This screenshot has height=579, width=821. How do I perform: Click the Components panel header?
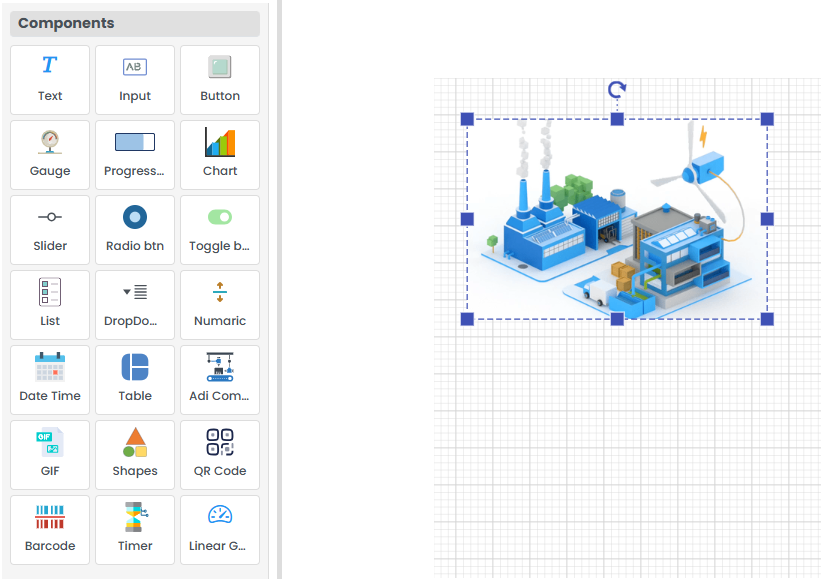tap(135, 24)
